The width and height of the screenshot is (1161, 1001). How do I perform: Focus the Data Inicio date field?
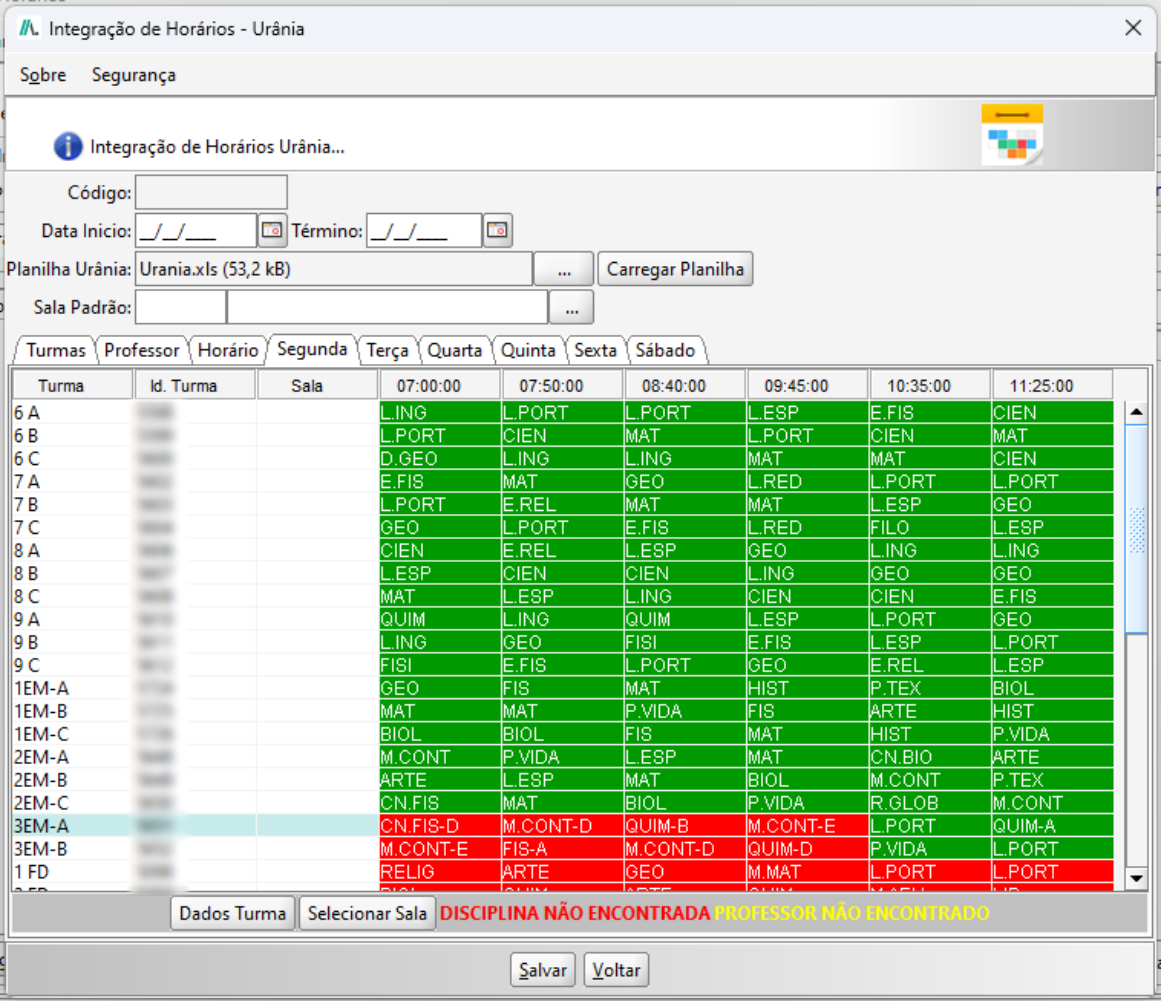(x=196, y=230)
